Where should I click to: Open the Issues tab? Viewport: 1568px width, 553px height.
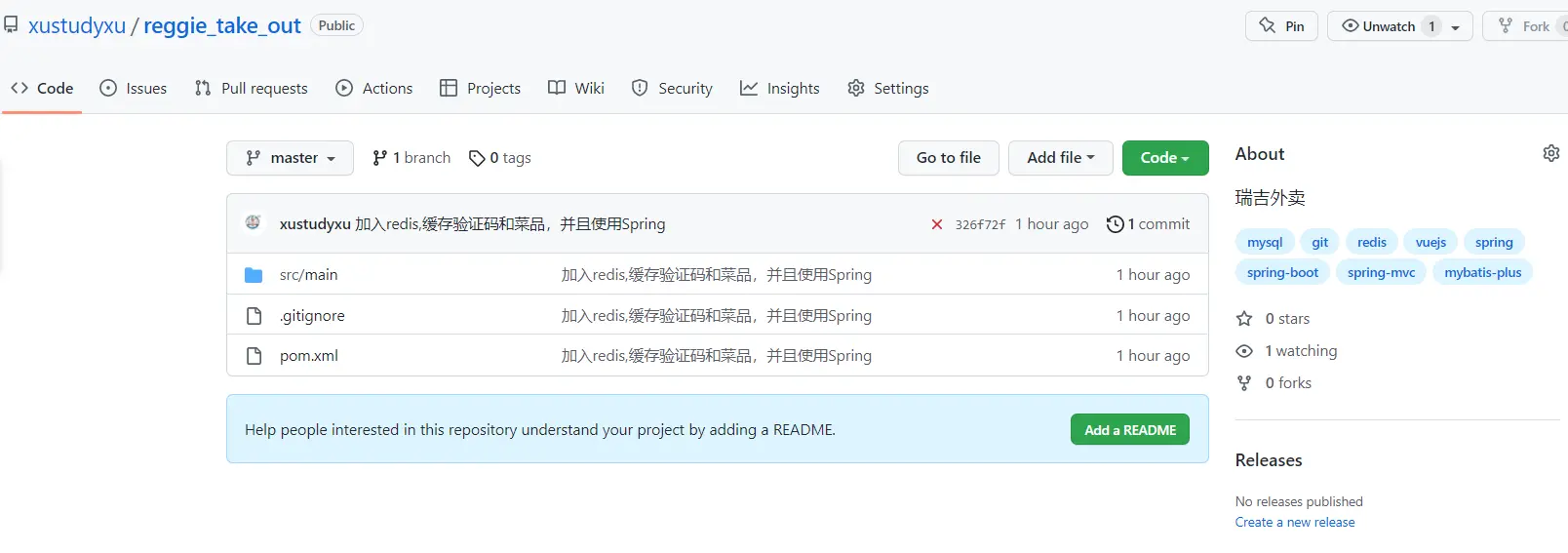click(134, 88)
